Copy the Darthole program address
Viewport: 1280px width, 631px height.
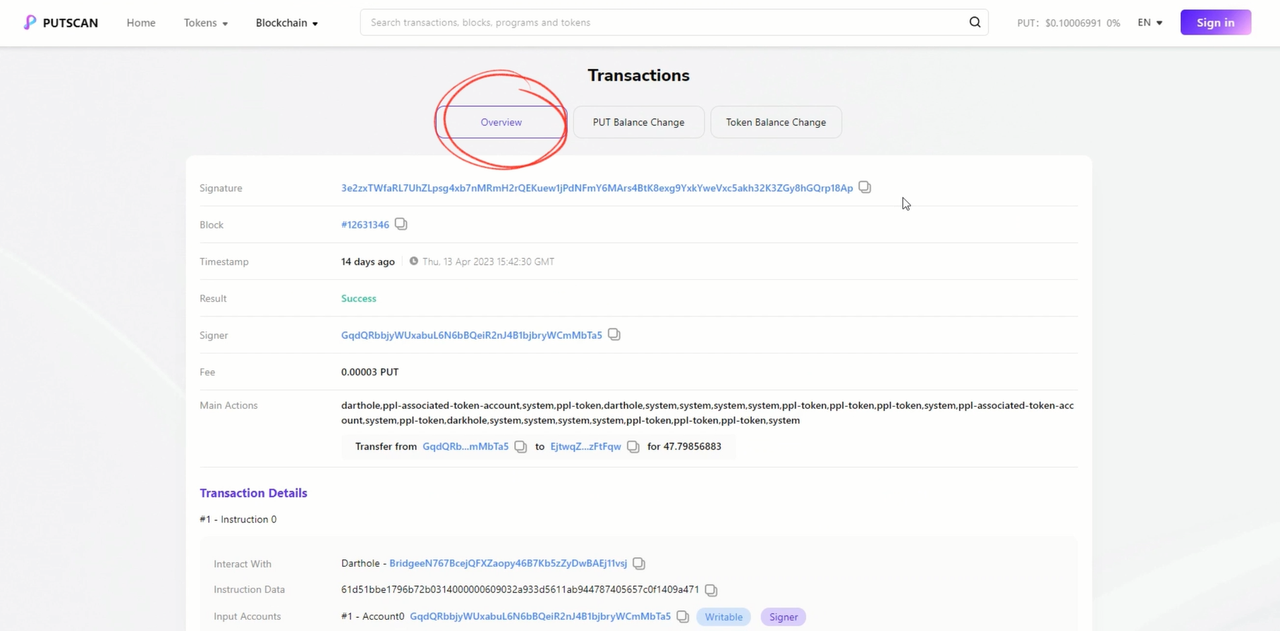[x=639, y=564]
